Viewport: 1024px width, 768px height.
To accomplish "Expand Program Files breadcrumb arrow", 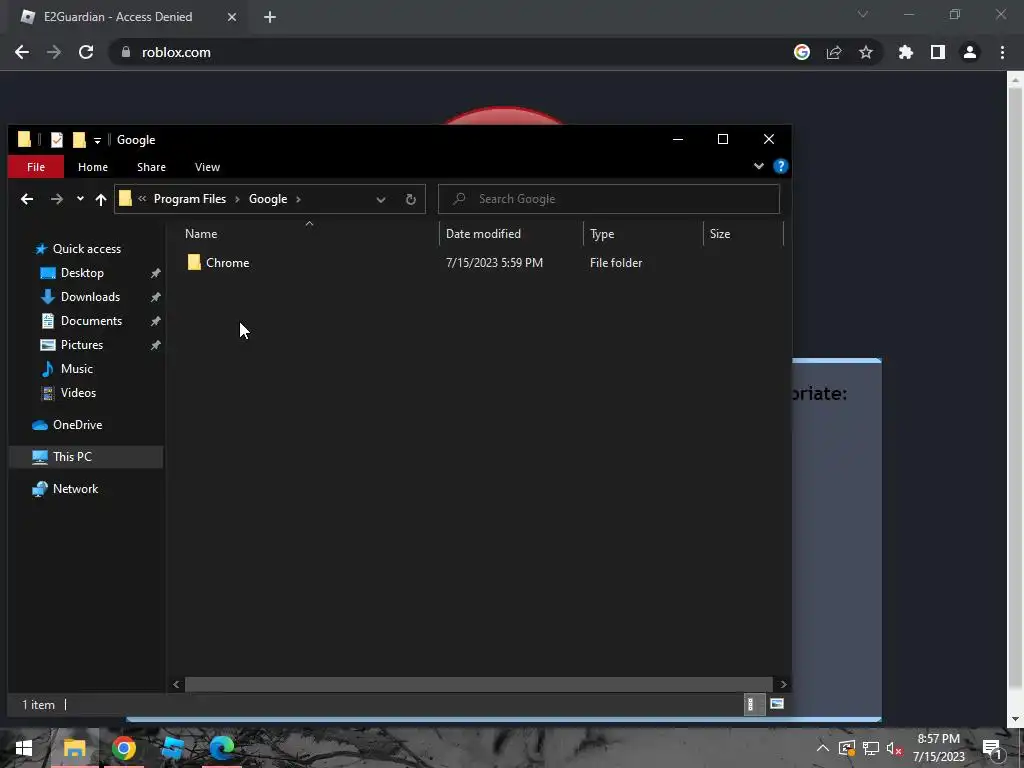I will point(237,199).
